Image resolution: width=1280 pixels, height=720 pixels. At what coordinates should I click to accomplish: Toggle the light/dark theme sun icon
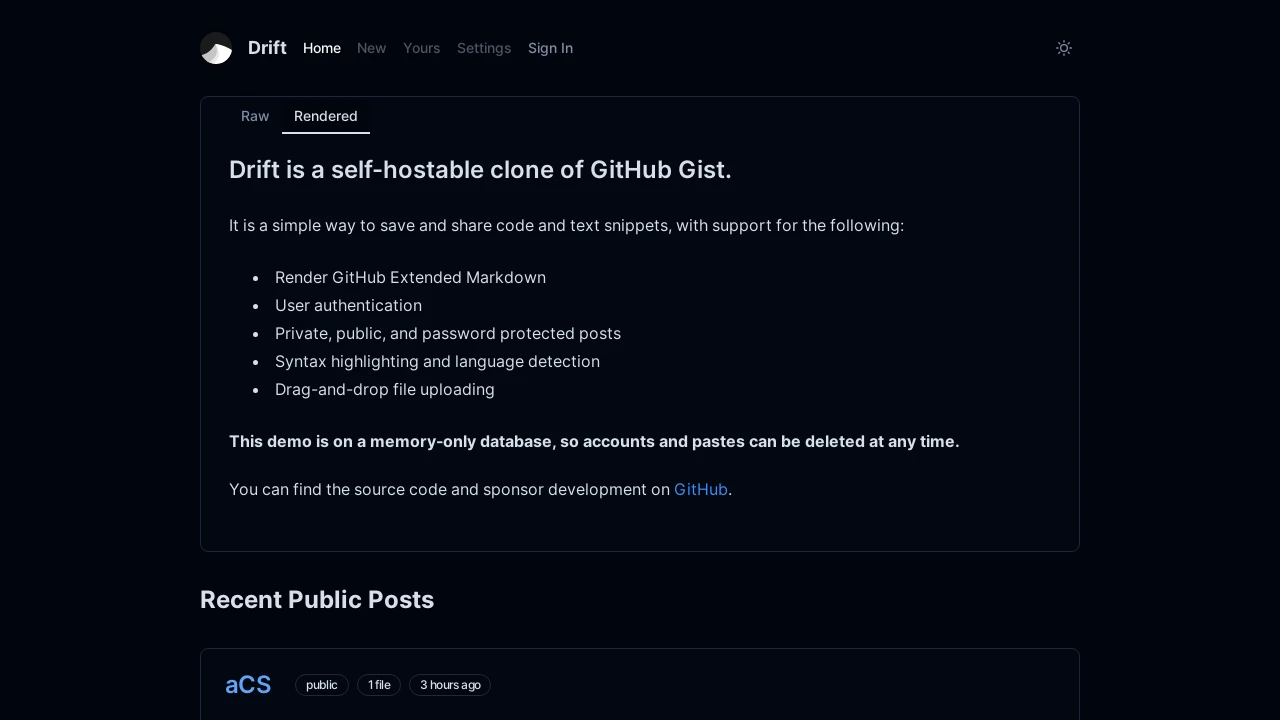tap(1064, 48)
